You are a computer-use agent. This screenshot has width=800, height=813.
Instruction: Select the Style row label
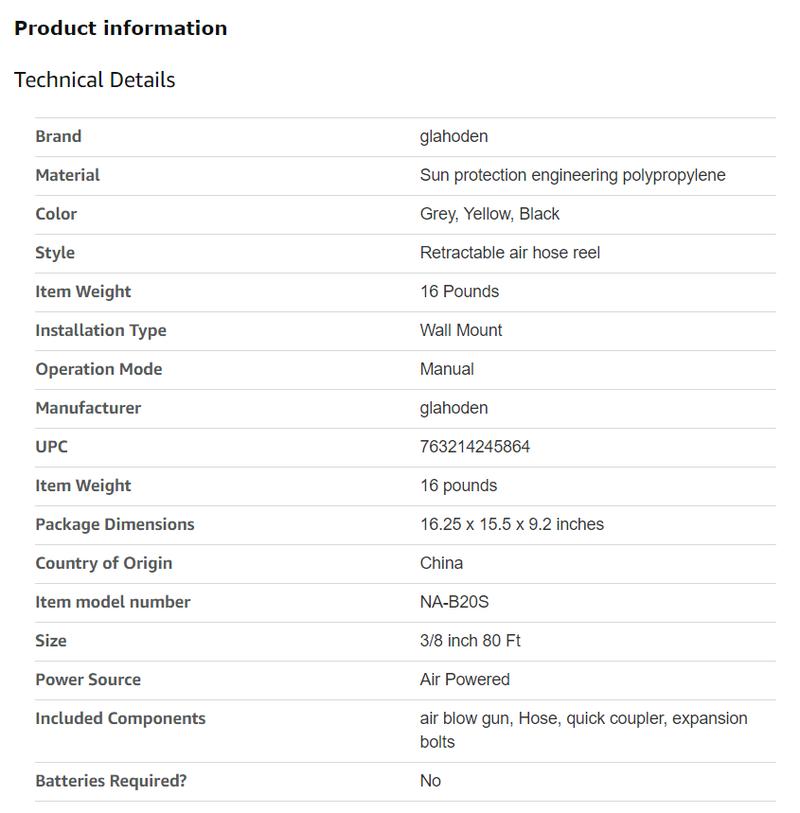[x=55, y=253]
